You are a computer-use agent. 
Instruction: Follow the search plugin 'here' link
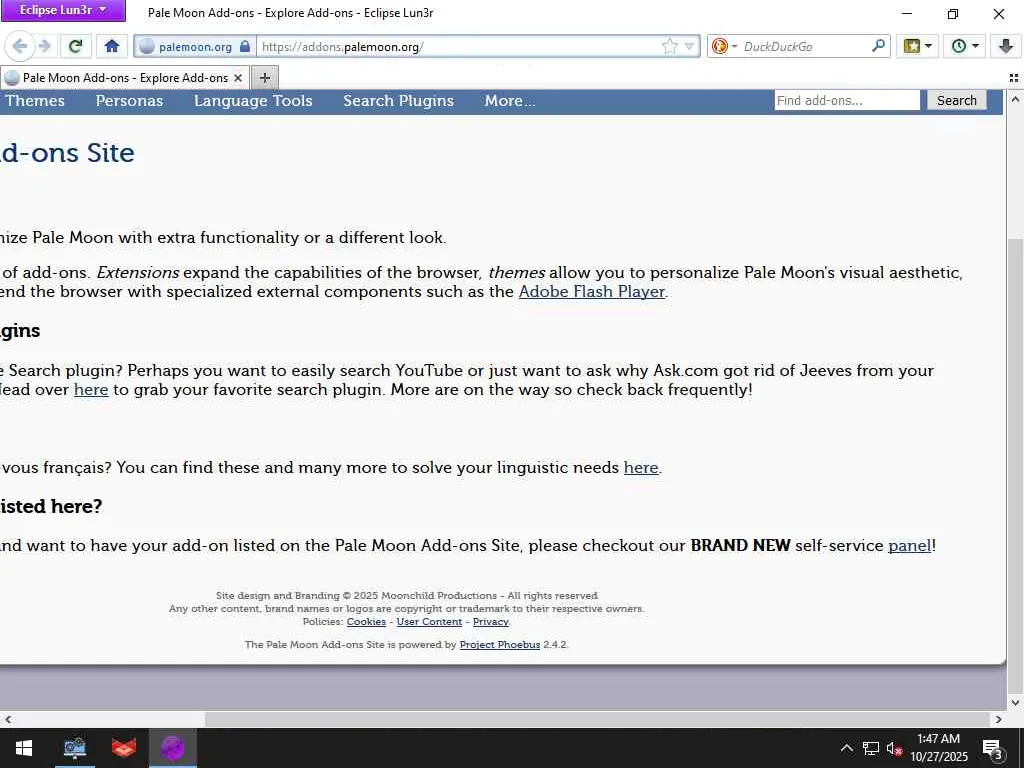[91, 389]
